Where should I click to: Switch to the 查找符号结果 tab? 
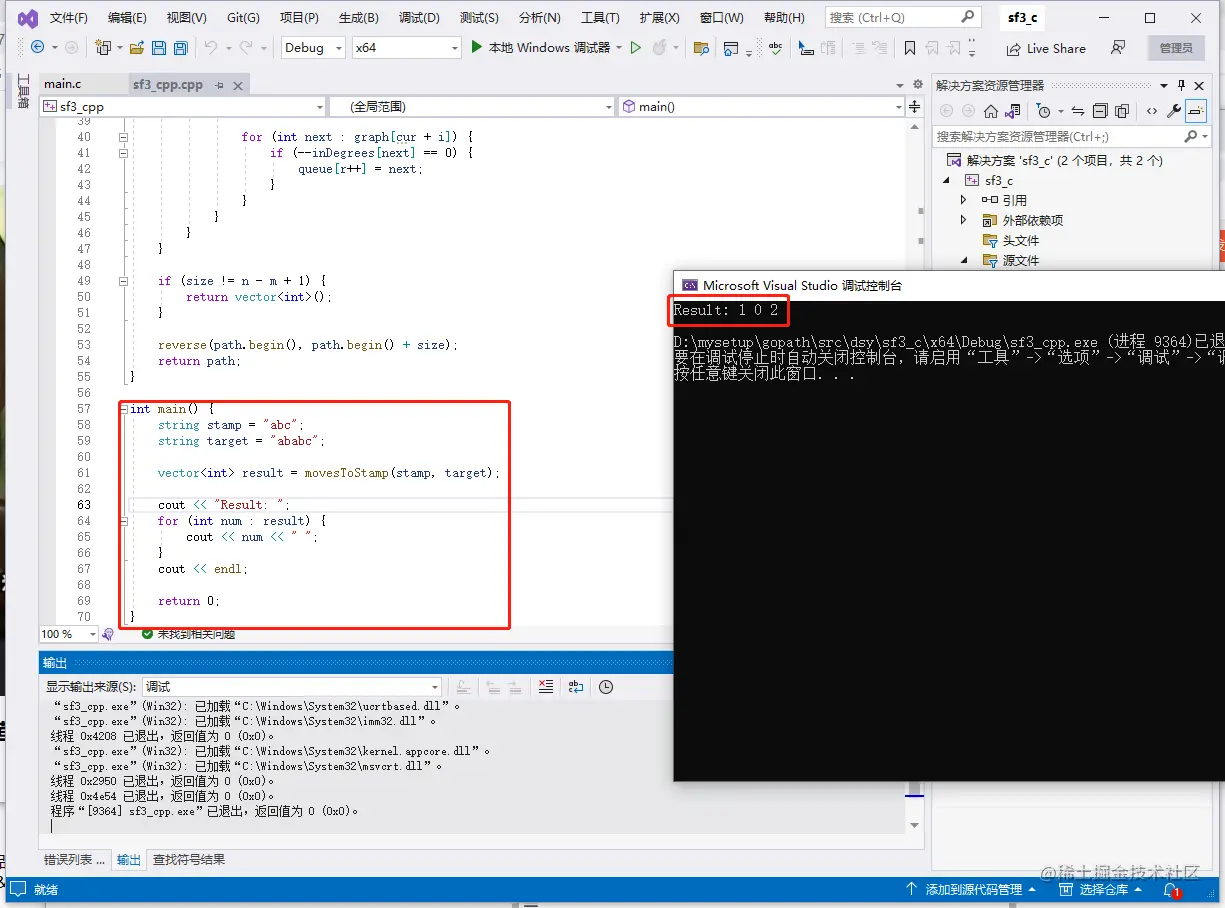tap(188, 859)
